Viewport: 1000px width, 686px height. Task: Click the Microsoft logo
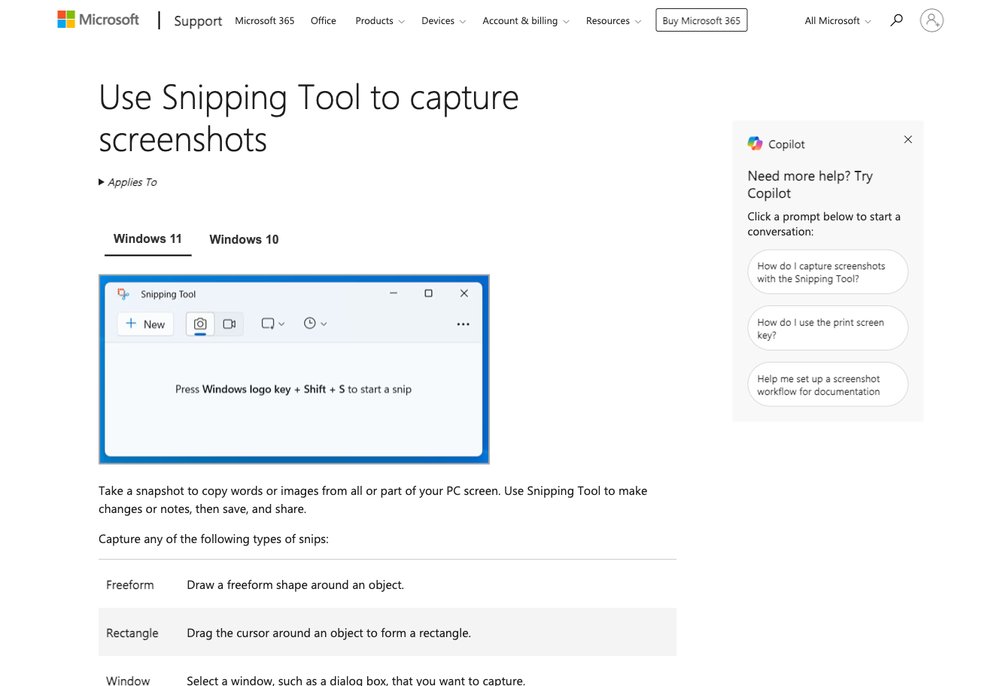tap(98, 20)
